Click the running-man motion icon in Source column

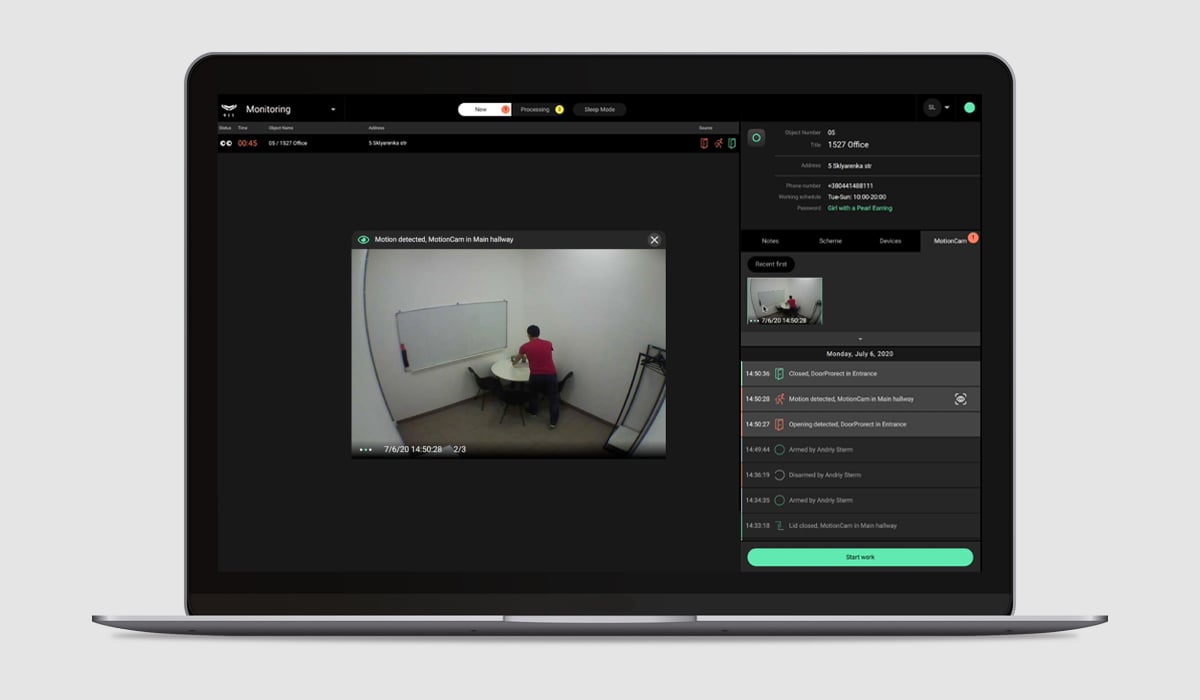[718, 143]
